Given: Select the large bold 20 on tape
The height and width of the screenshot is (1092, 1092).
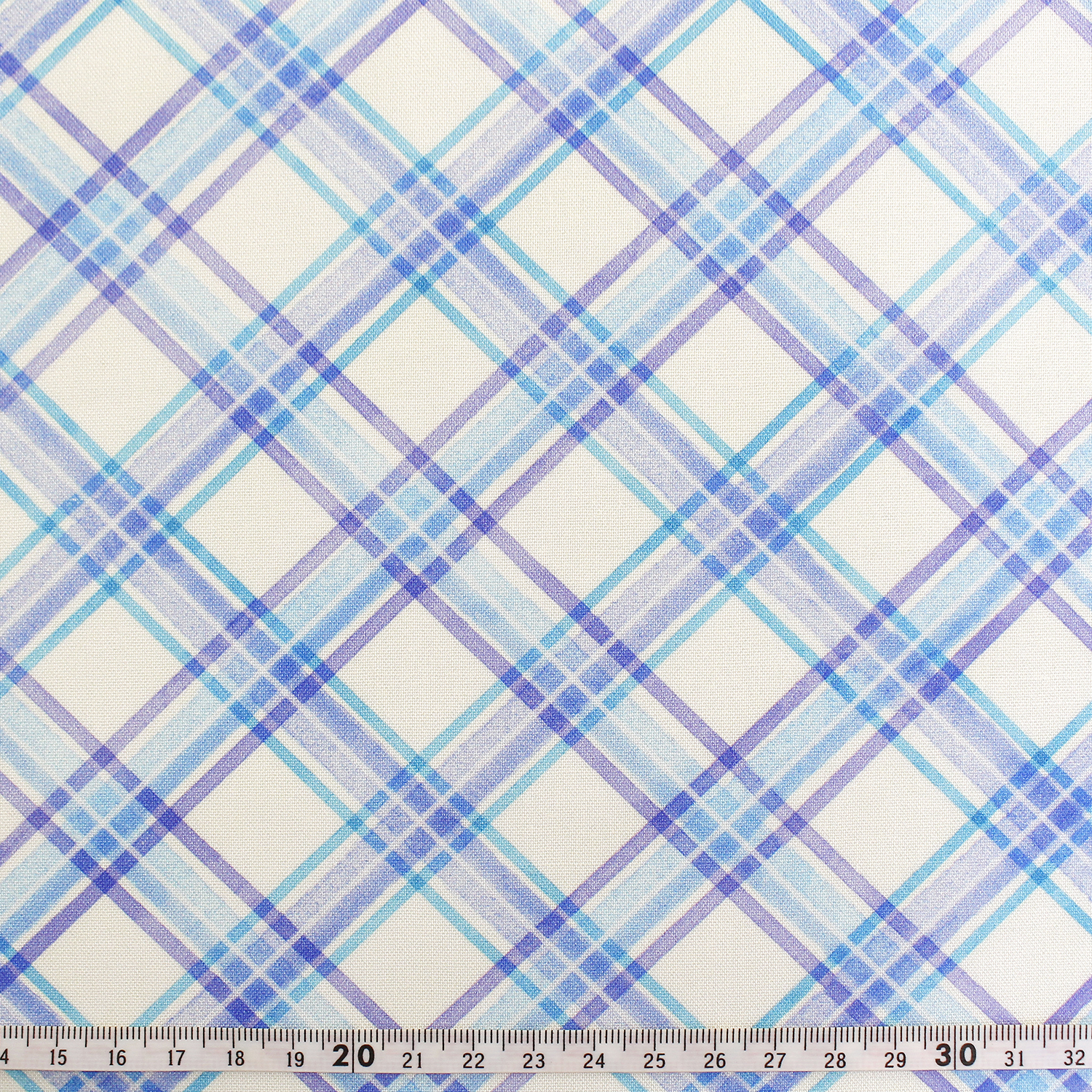Looking at the screenshot, I should (x=353, y=1056).
